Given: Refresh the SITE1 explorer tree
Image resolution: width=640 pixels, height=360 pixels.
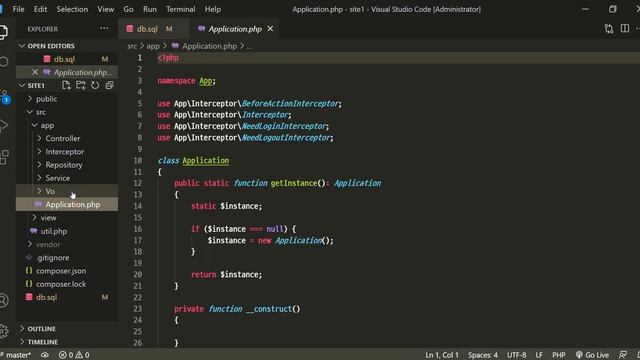Looking at the screenshot, I should (x=95, y=85).
